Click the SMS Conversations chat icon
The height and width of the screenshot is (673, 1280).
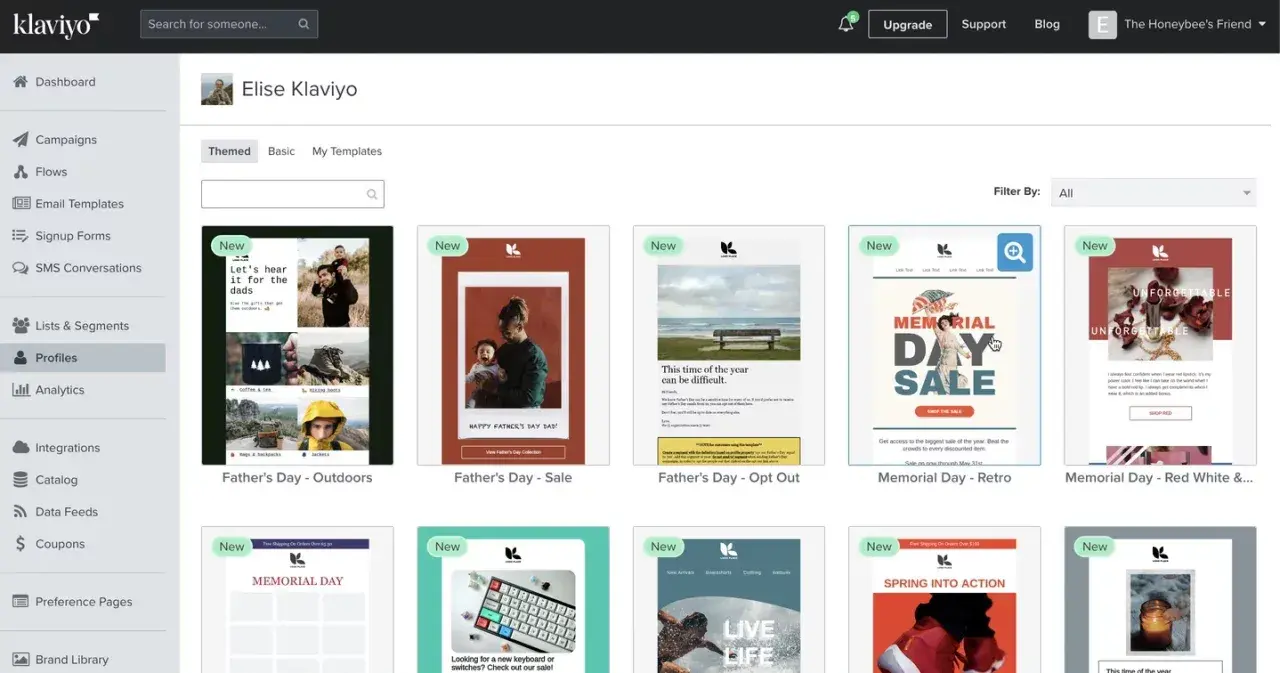point(20,268)
